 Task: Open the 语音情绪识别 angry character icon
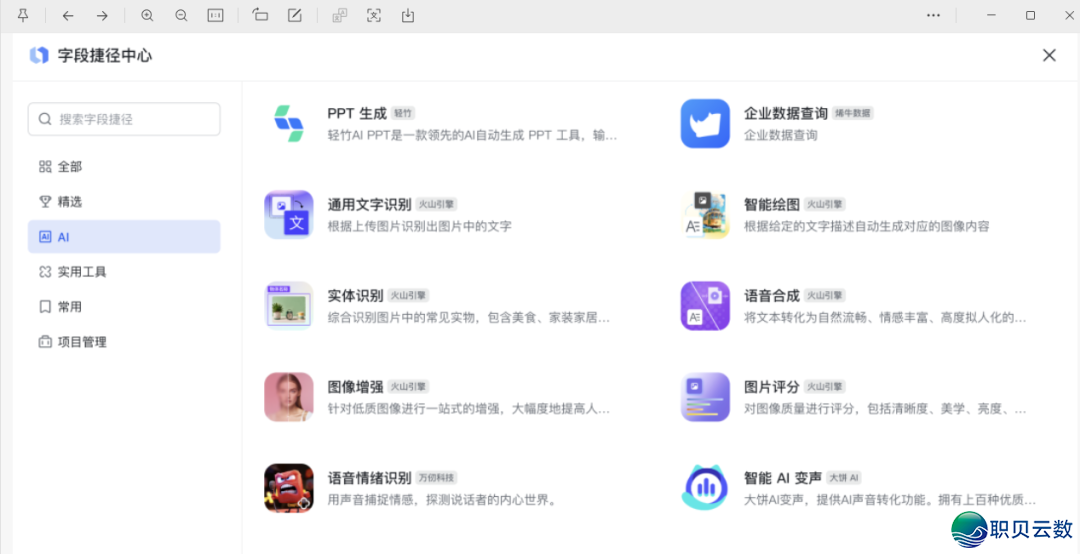[289, 488]
